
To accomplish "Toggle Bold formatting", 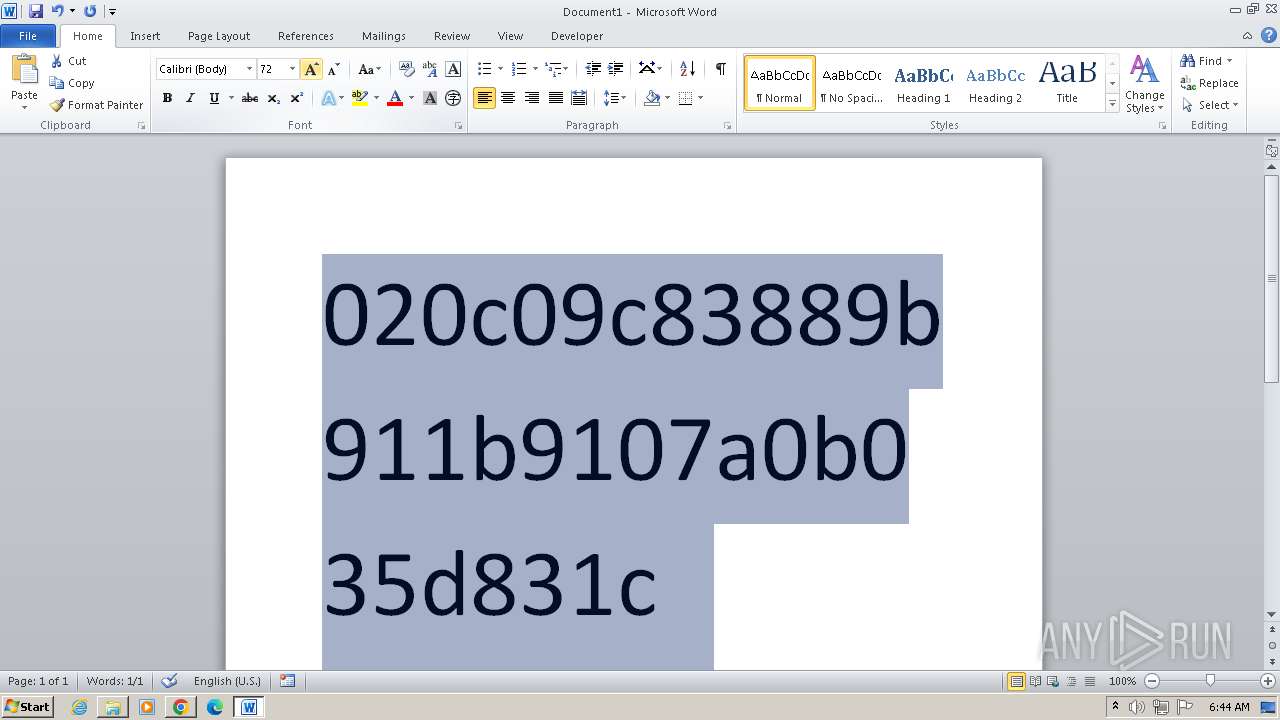I will pyautogui.click(x=167, y=98).
